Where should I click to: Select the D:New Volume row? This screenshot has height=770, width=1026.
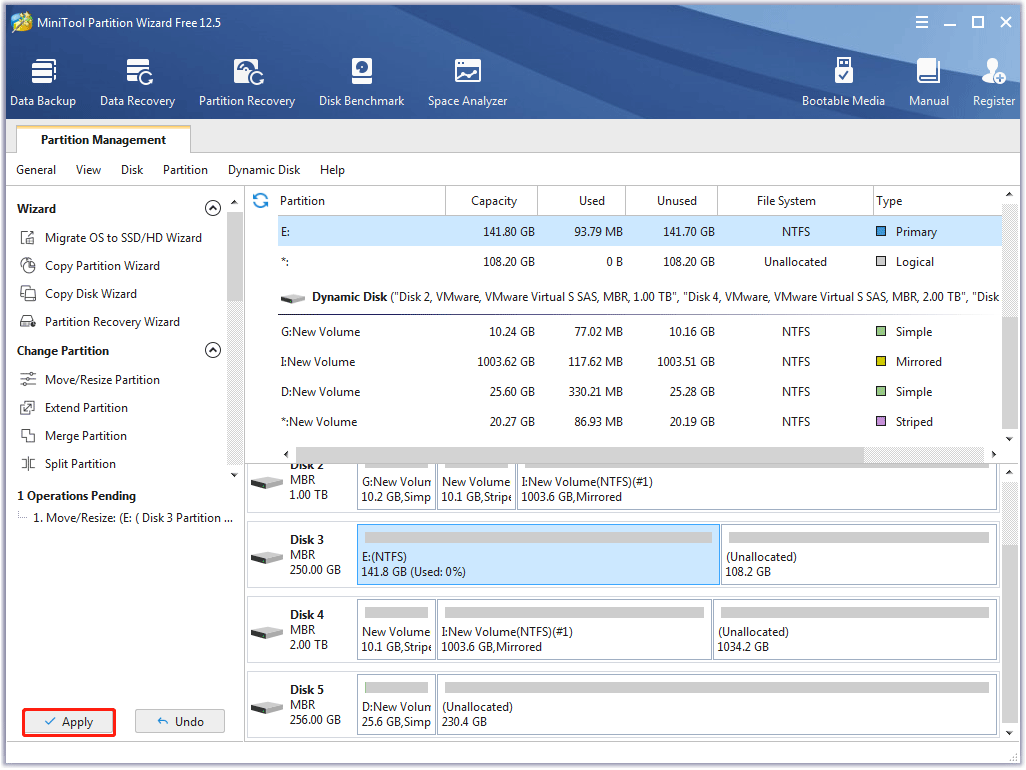coord(640,392)
